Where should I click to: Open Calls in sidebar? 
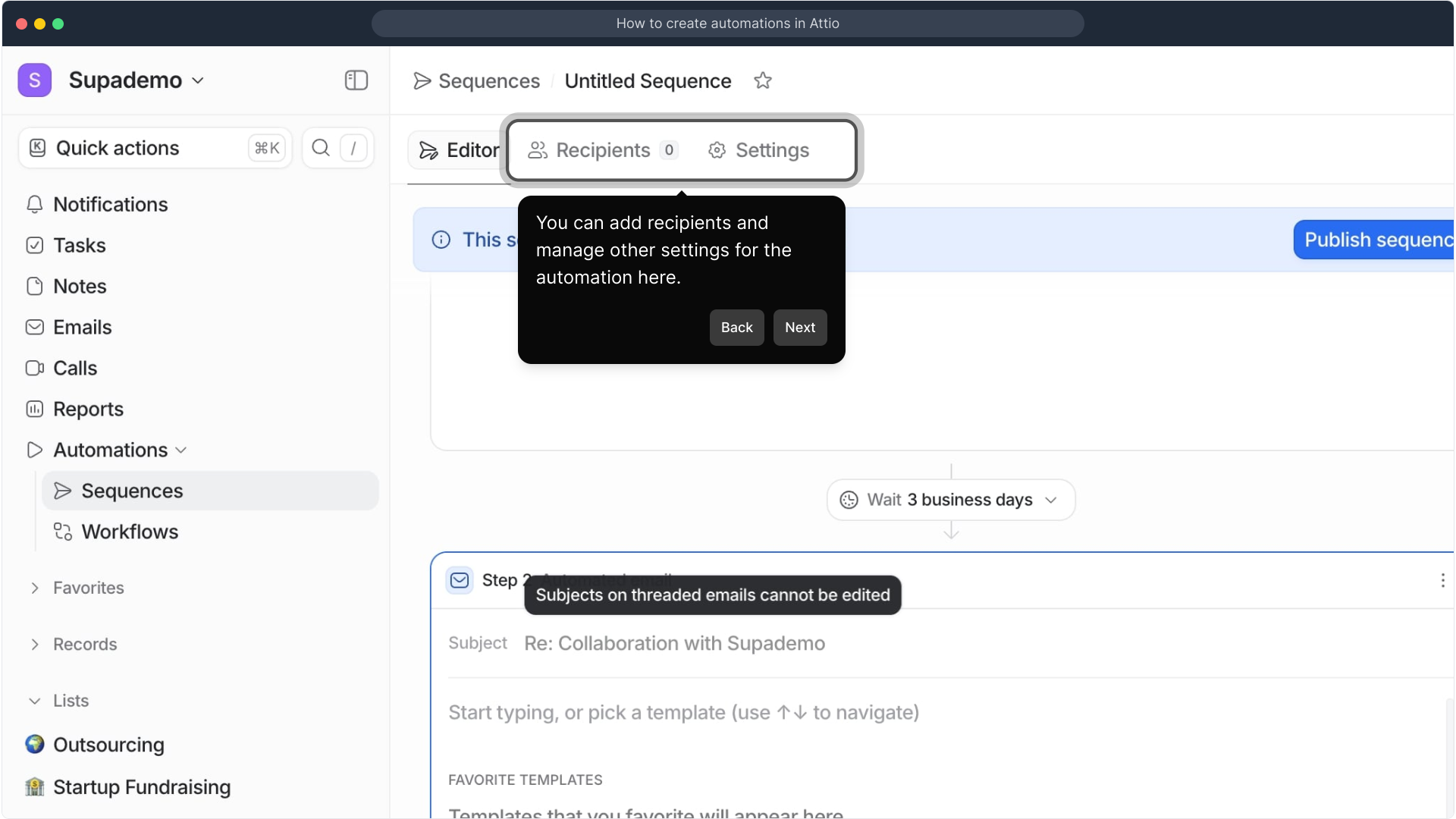point(75,369)
